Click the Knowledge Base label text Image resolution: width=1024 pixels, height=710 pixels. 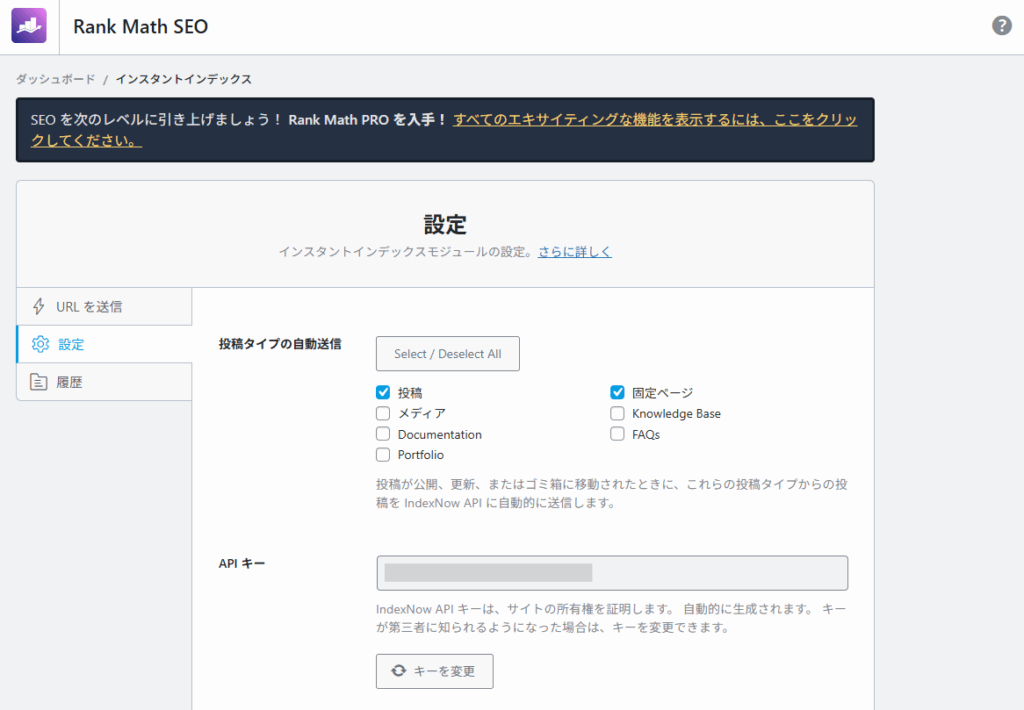tap(677, 413)
